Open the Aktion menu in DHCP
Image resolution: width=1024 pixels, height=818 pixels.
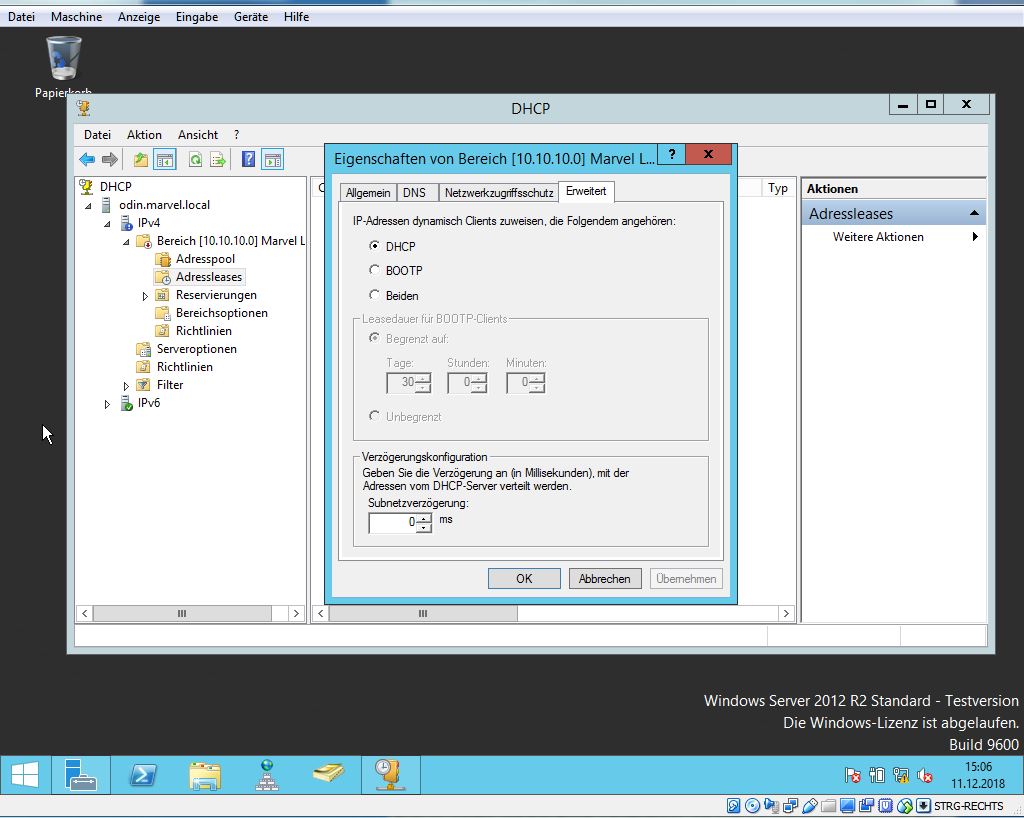(144, 134)
